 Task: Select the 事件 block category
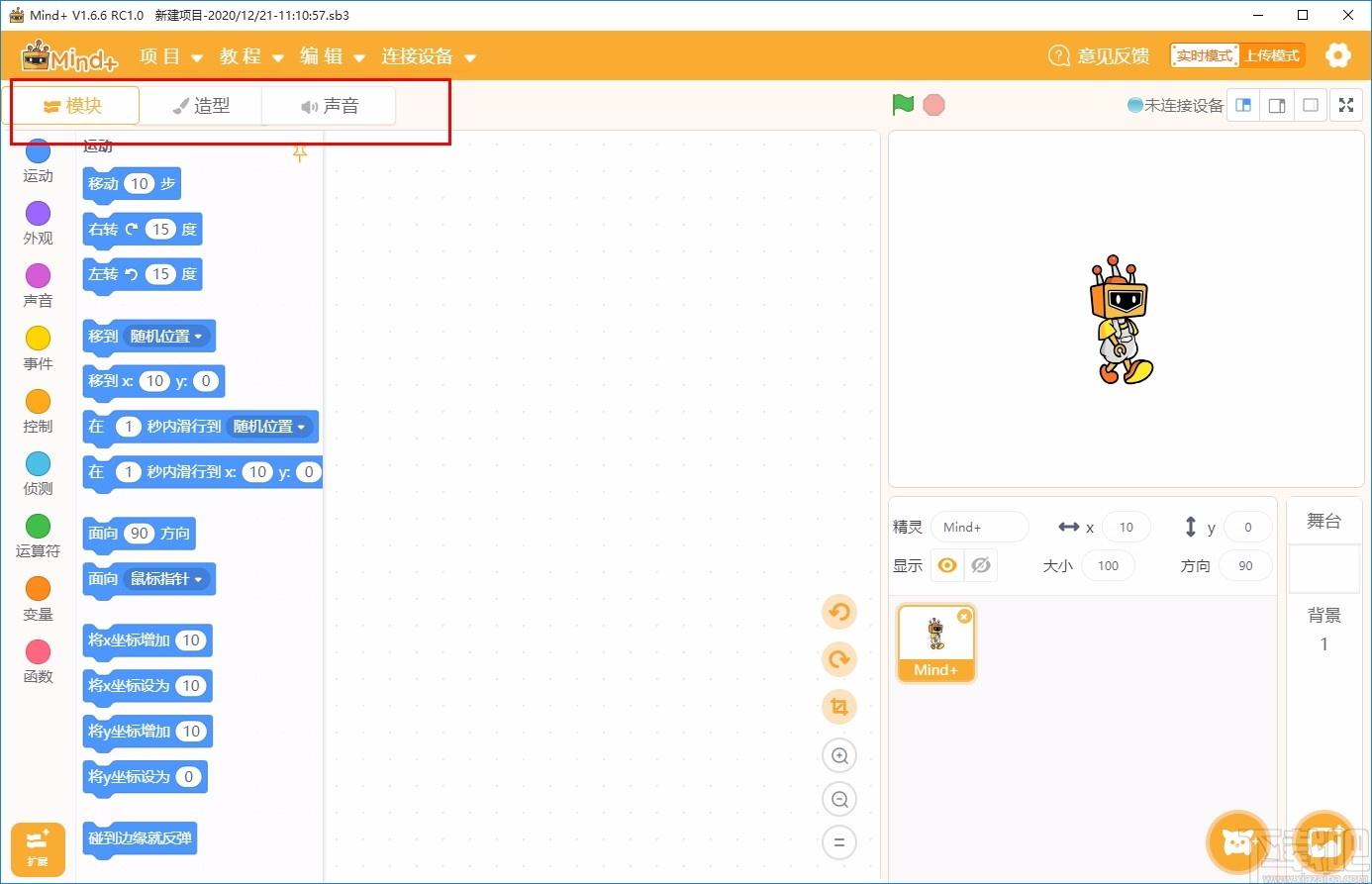[38, 348]
